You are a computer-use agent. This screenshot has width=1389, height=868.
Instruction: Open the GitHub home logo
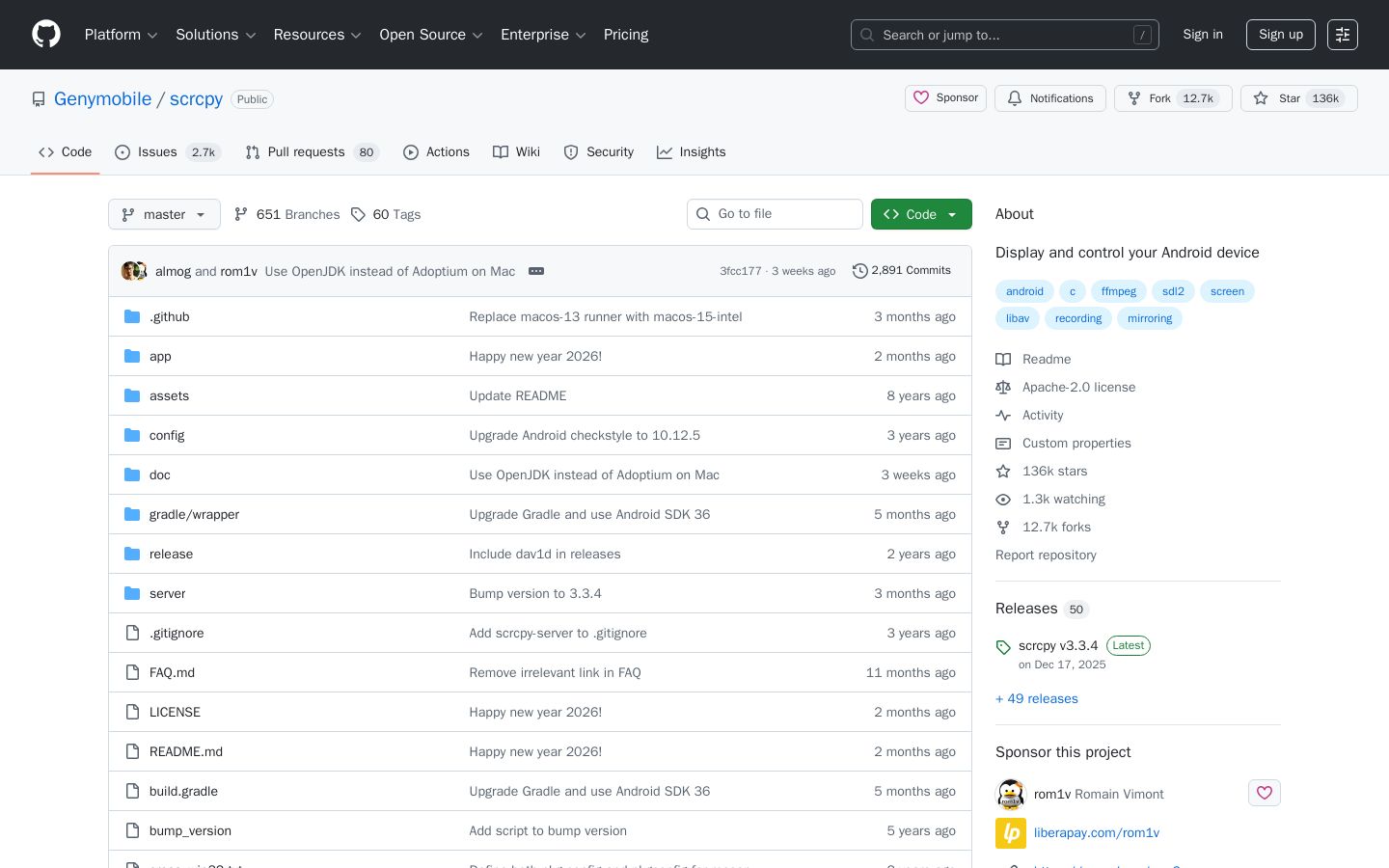46,35
